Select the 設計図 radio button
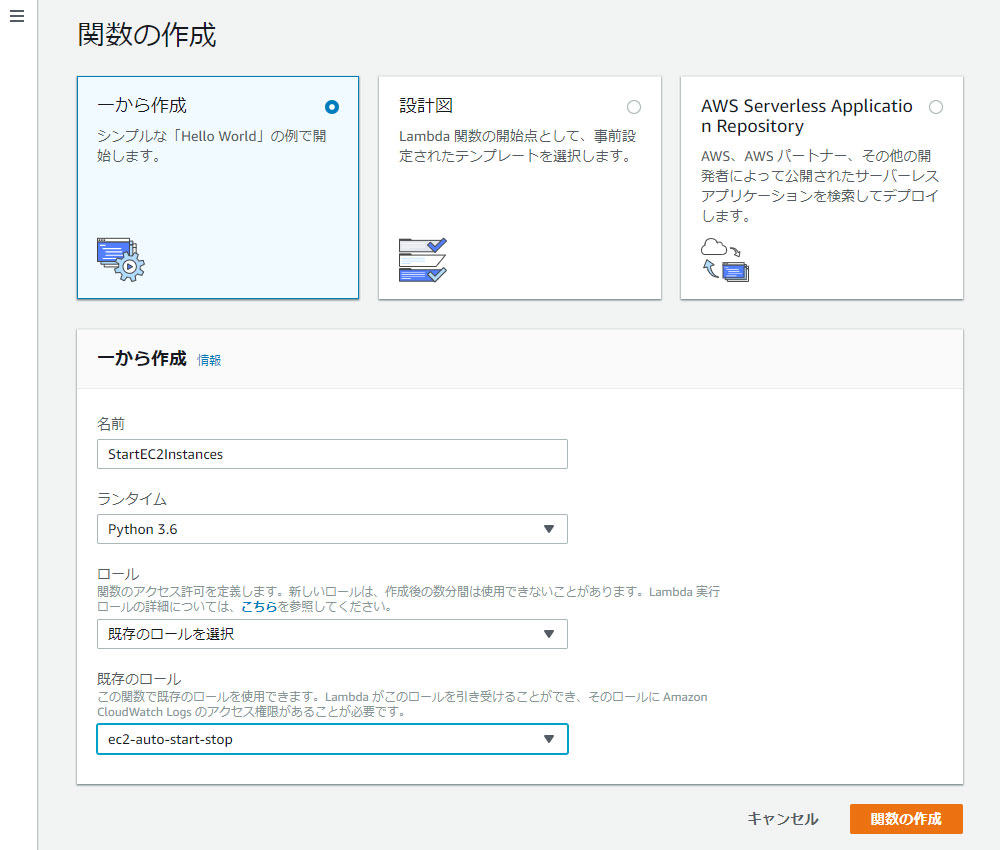Screen dimensions: 1000x850 [633, 107]
